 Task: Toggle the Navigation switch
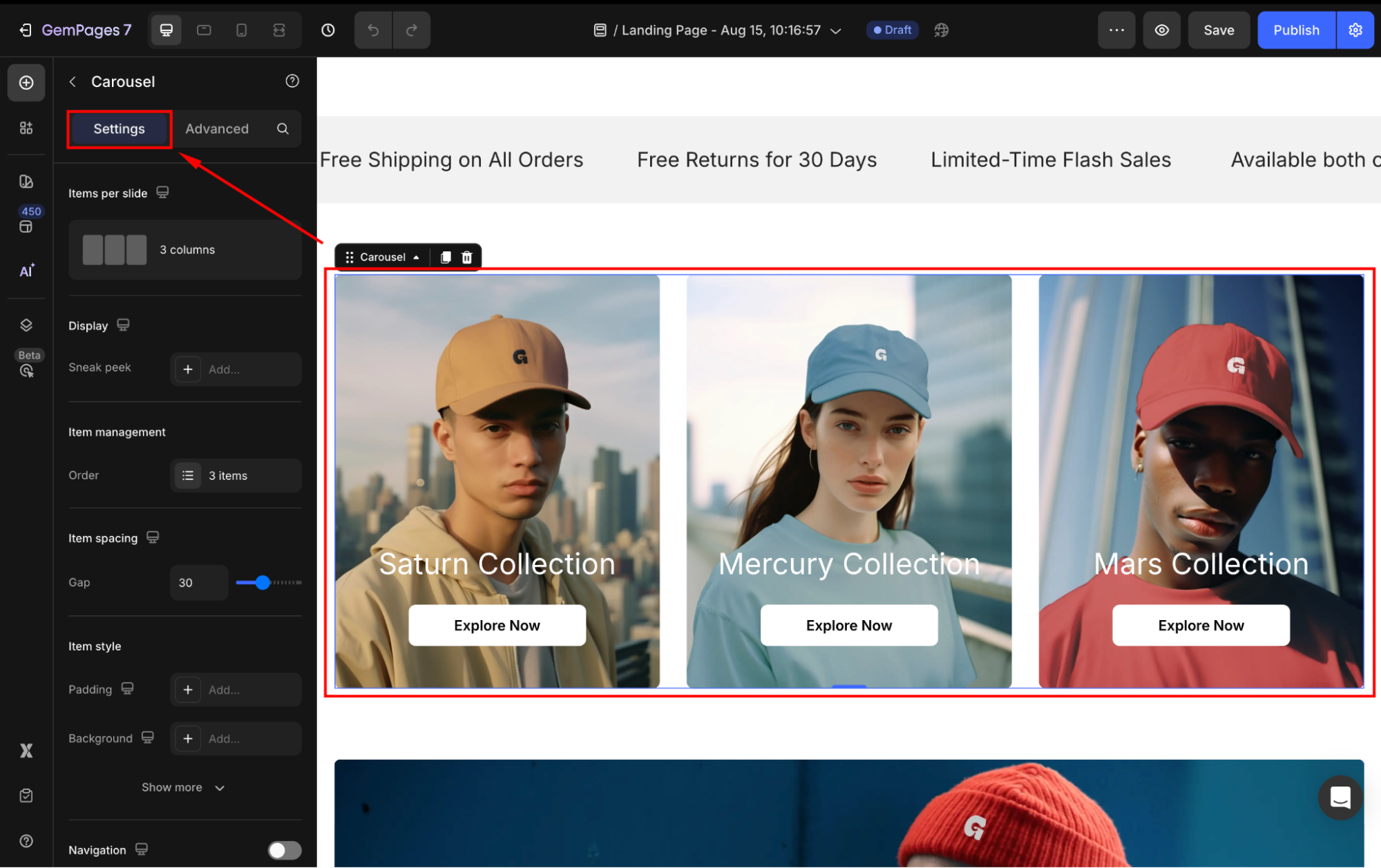pyautogui.click(x=285, y=850)
